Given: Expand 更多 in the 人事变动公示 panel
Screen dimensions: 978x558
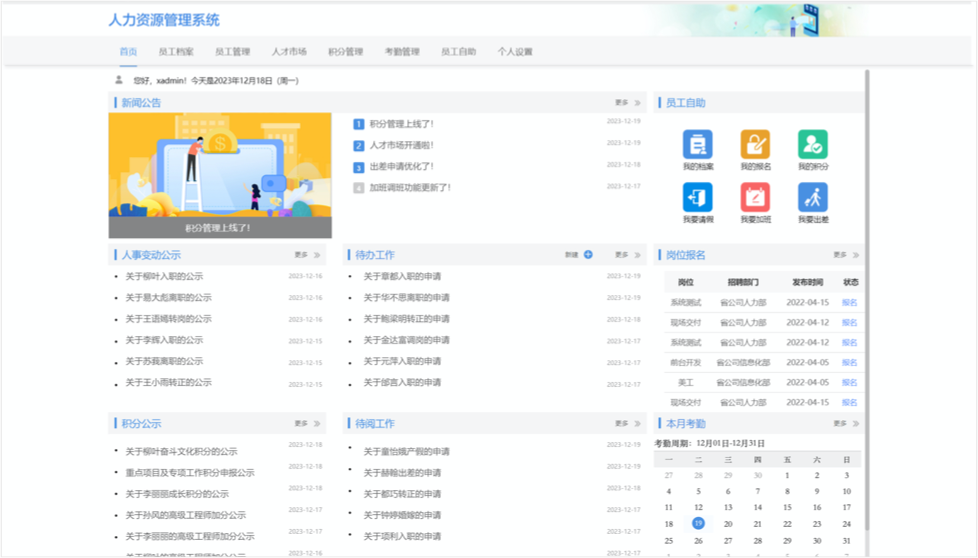Looking at the screenshot, I should [x=307, y=255].
